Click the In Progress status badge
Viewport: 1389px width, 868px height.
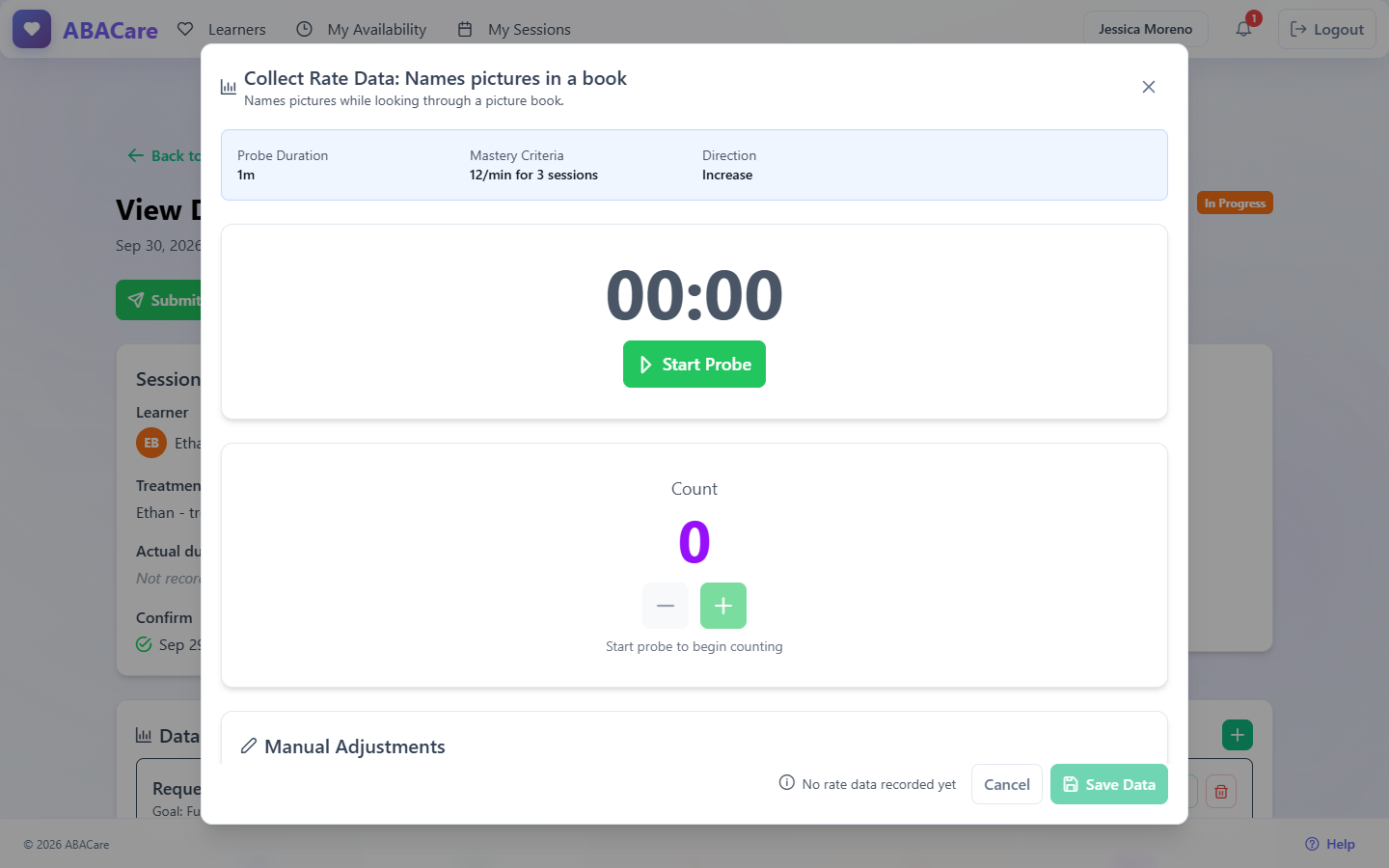(x=1235, y=203)
